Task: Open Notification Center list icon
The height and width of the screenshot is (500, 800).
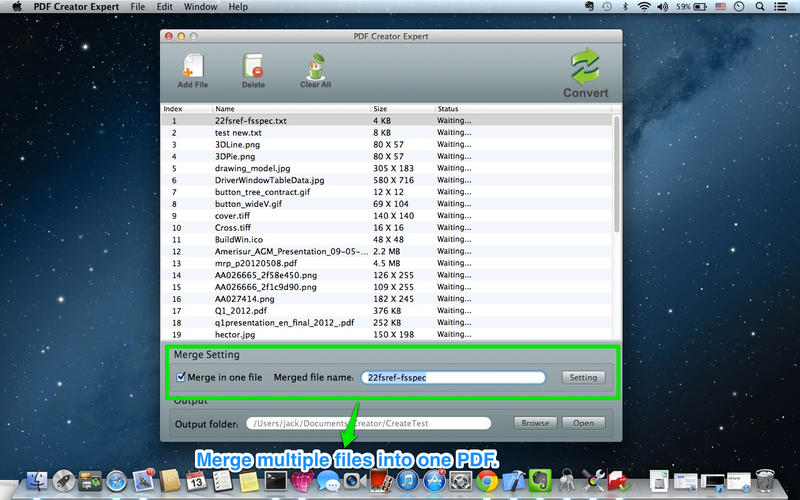Action: (780, 7)
